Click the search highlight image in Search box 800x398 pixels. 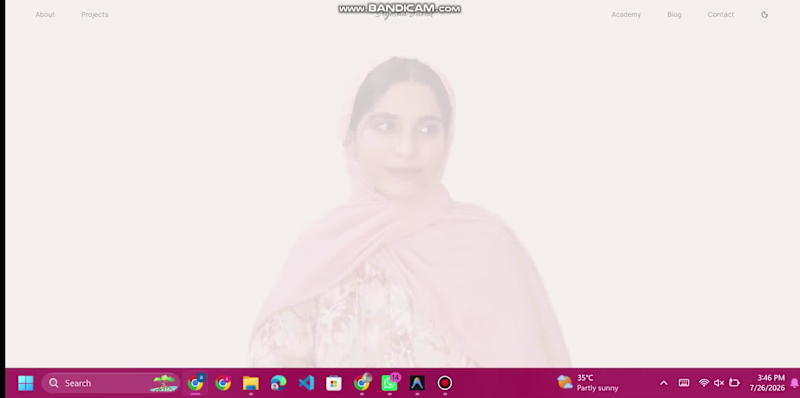pos(164,383)
